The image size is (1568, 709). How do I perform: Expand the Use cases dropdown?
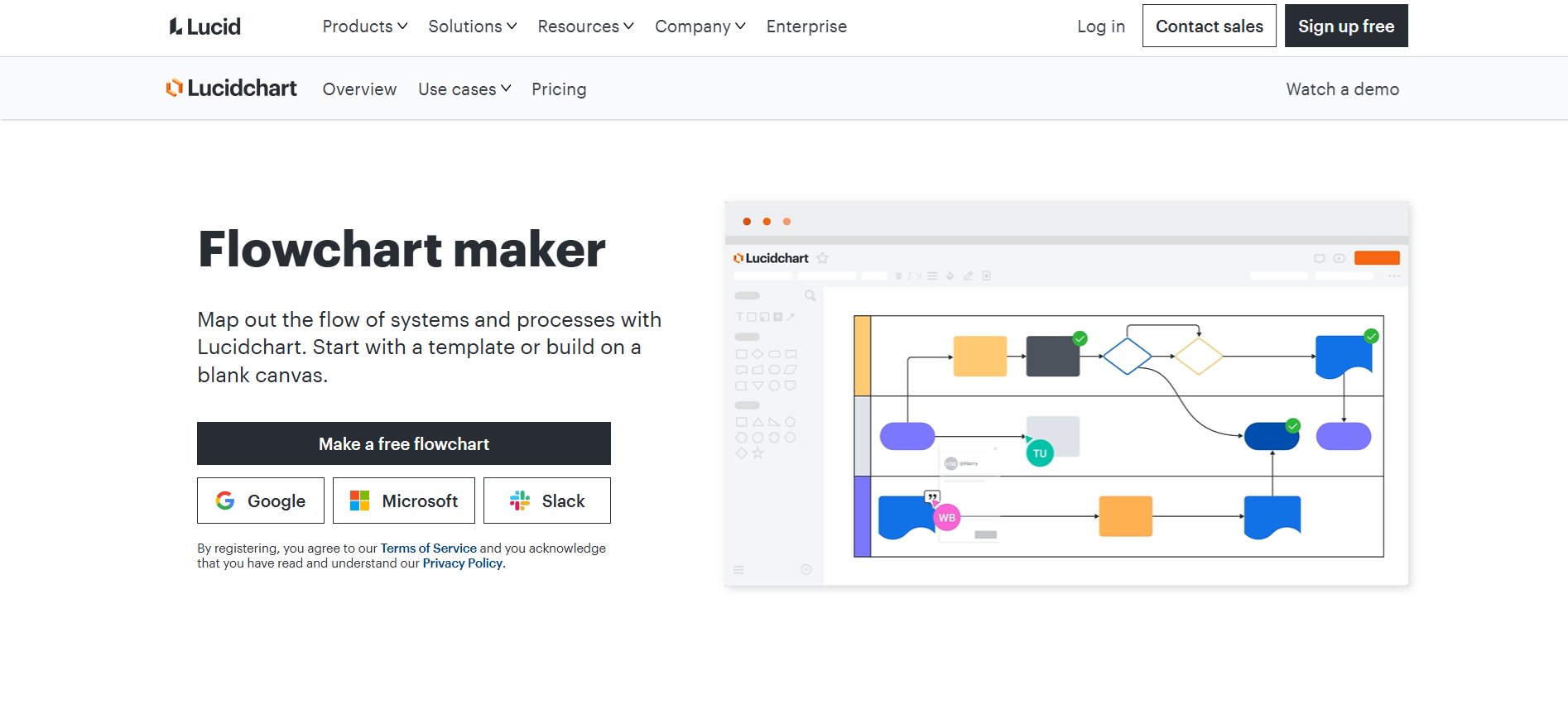point(464,89)
